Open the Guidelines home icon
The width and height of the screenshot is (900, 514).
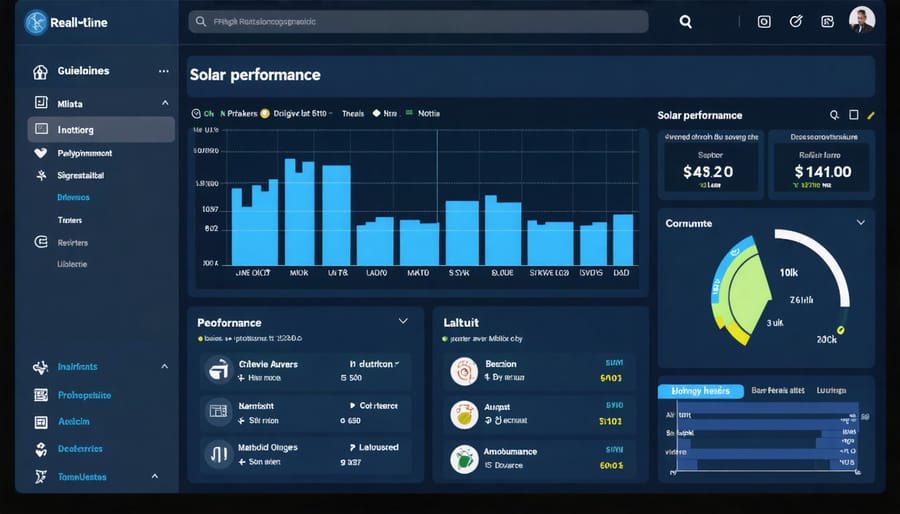tap(41, 72)
